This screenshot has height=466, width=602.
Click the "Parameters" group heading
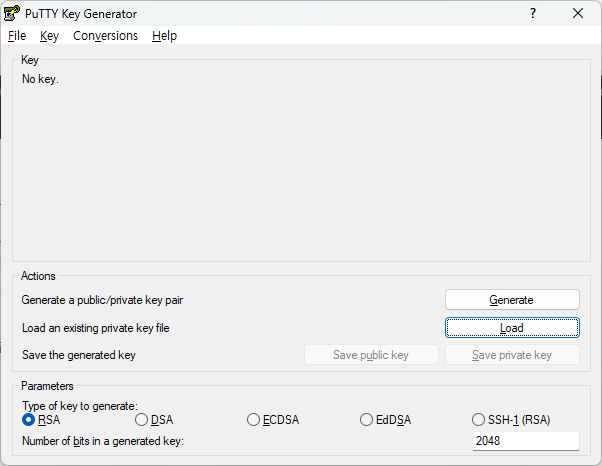click(x=47, y=386)
